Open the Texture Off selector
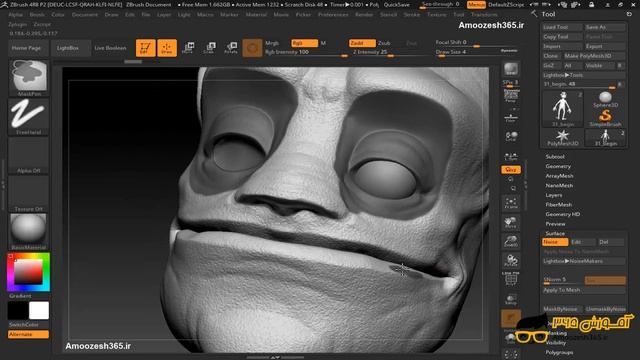This screenshot has width=640, height=360. click(29, 193)
